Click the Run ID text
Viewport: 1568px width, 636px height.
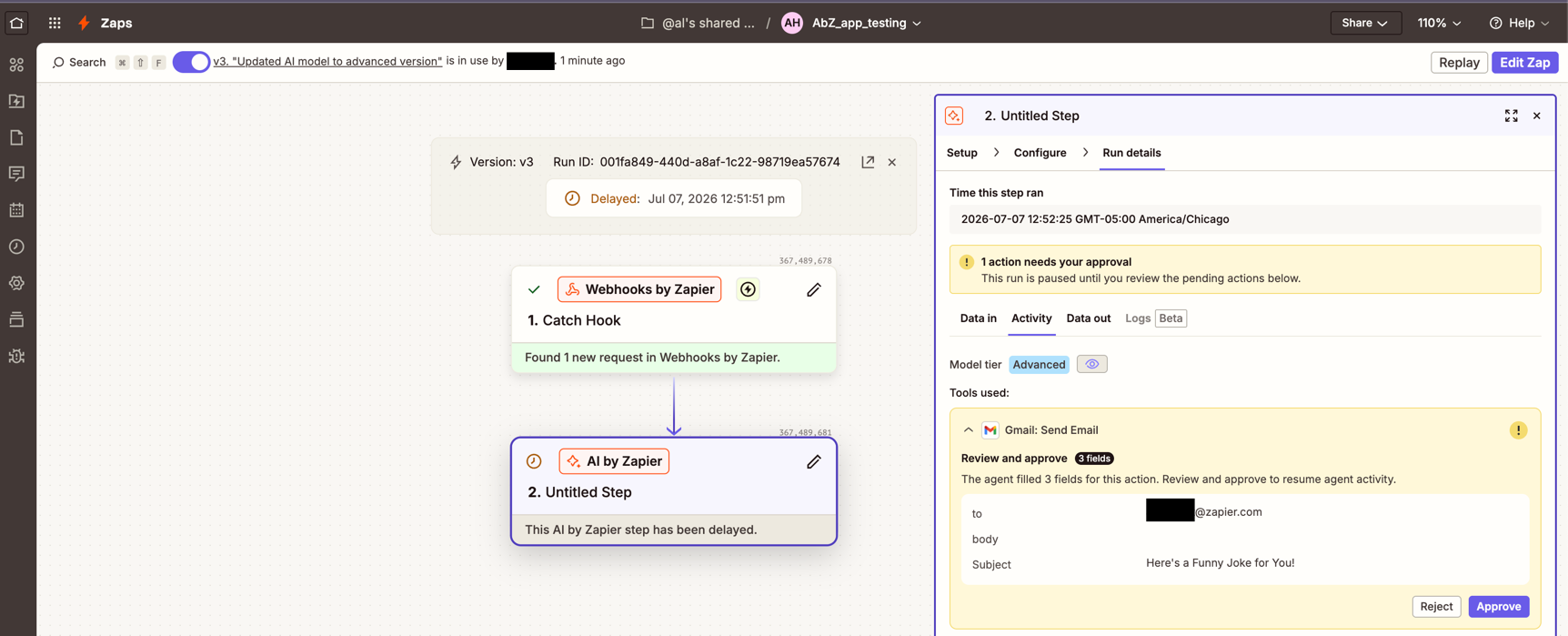pos(696,162)
